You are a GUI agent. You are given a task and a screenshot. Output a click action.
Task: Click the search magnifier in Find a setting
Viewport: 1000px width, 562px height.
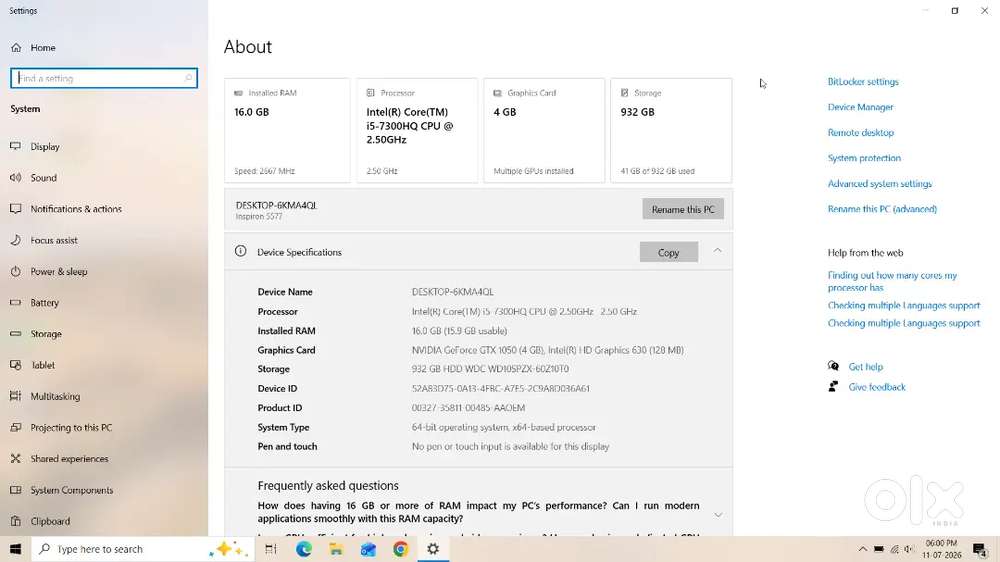click(188, 78)
